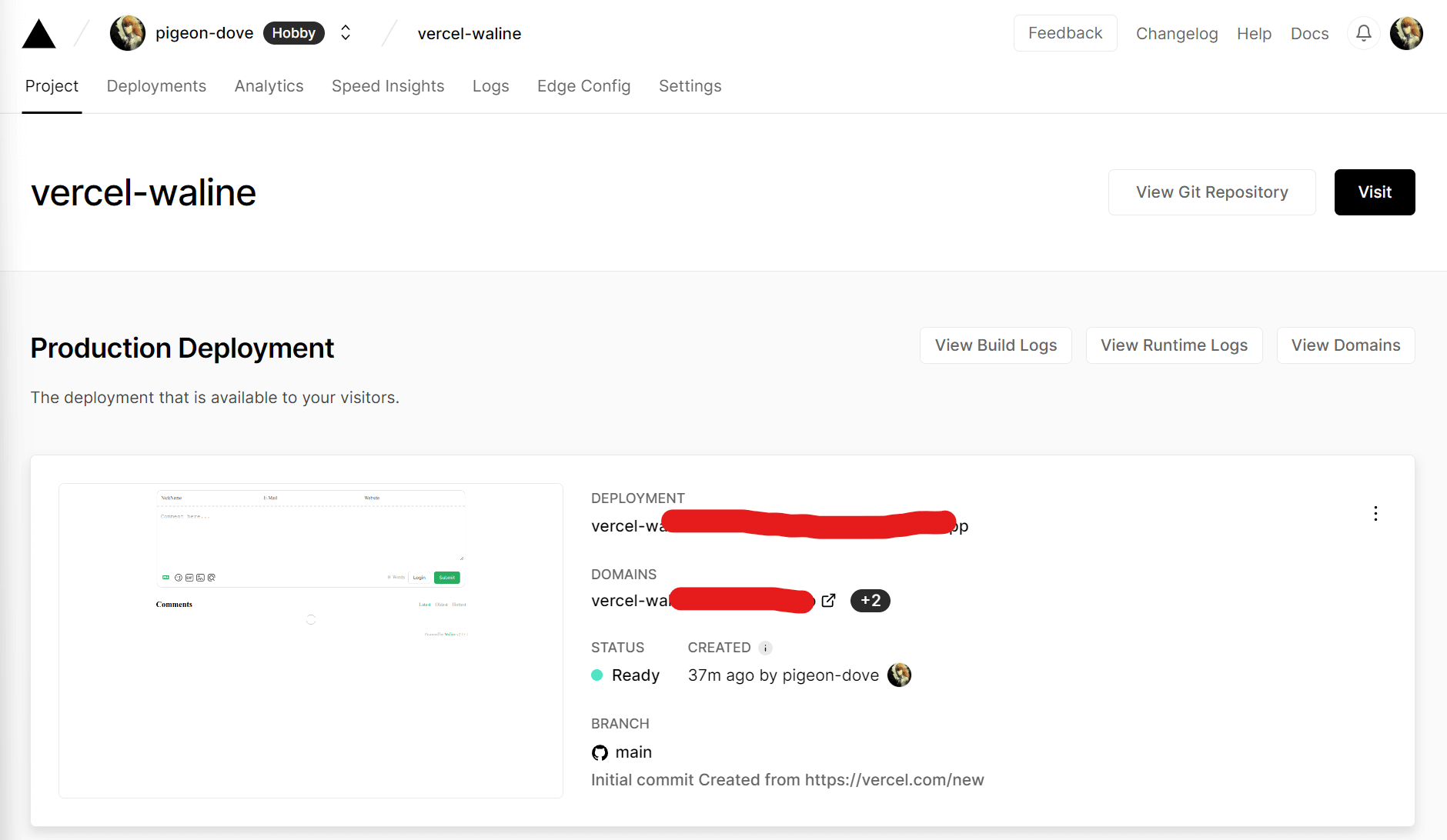Open View Runtime Logs

1174,345
